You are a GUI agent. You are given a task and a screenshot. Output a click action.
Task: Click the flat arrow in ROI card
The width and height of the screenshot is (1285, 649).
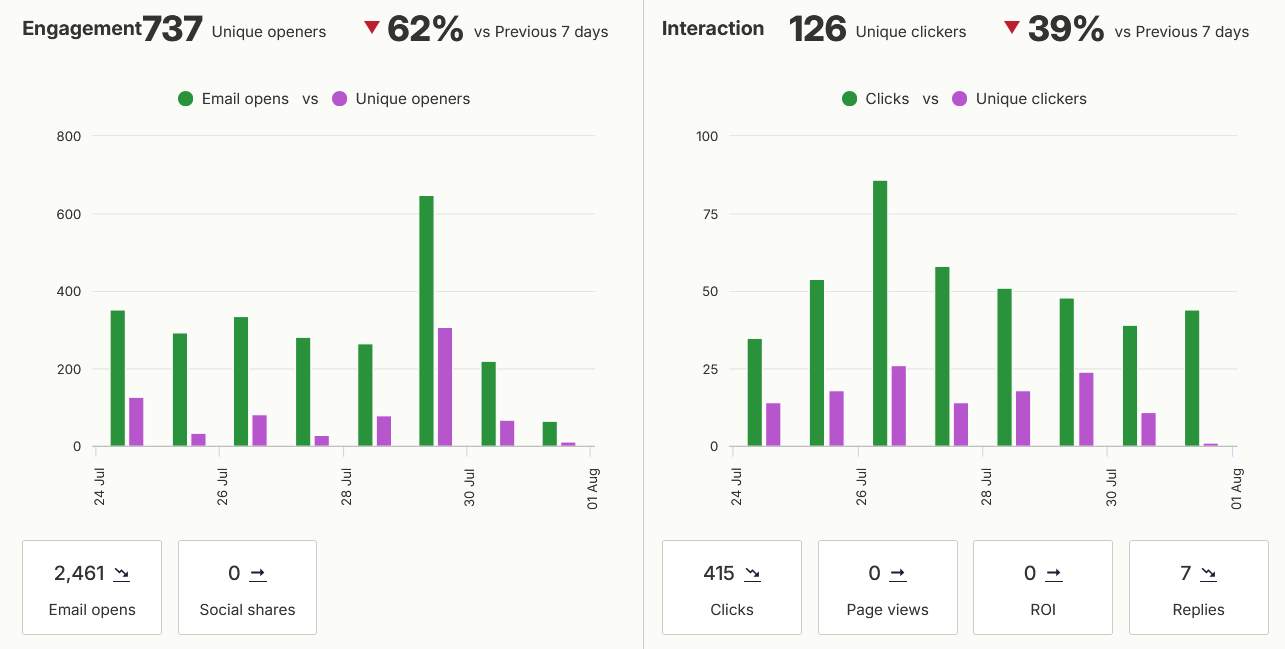tap(1053, 574)
